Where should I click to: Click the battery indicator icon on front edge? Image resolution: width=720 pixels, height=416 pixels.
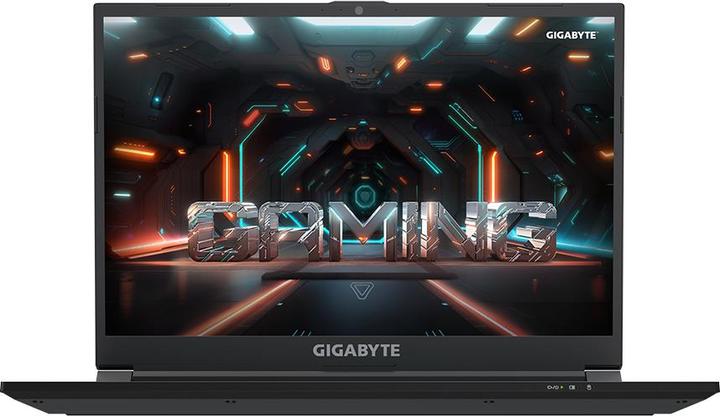tap(572, 388)
